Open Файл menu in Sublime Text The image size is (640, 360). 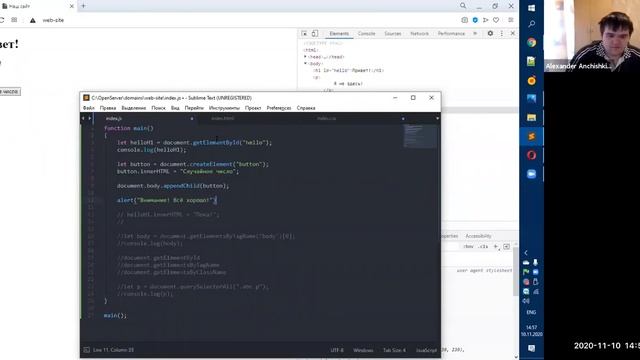(89, 108)
